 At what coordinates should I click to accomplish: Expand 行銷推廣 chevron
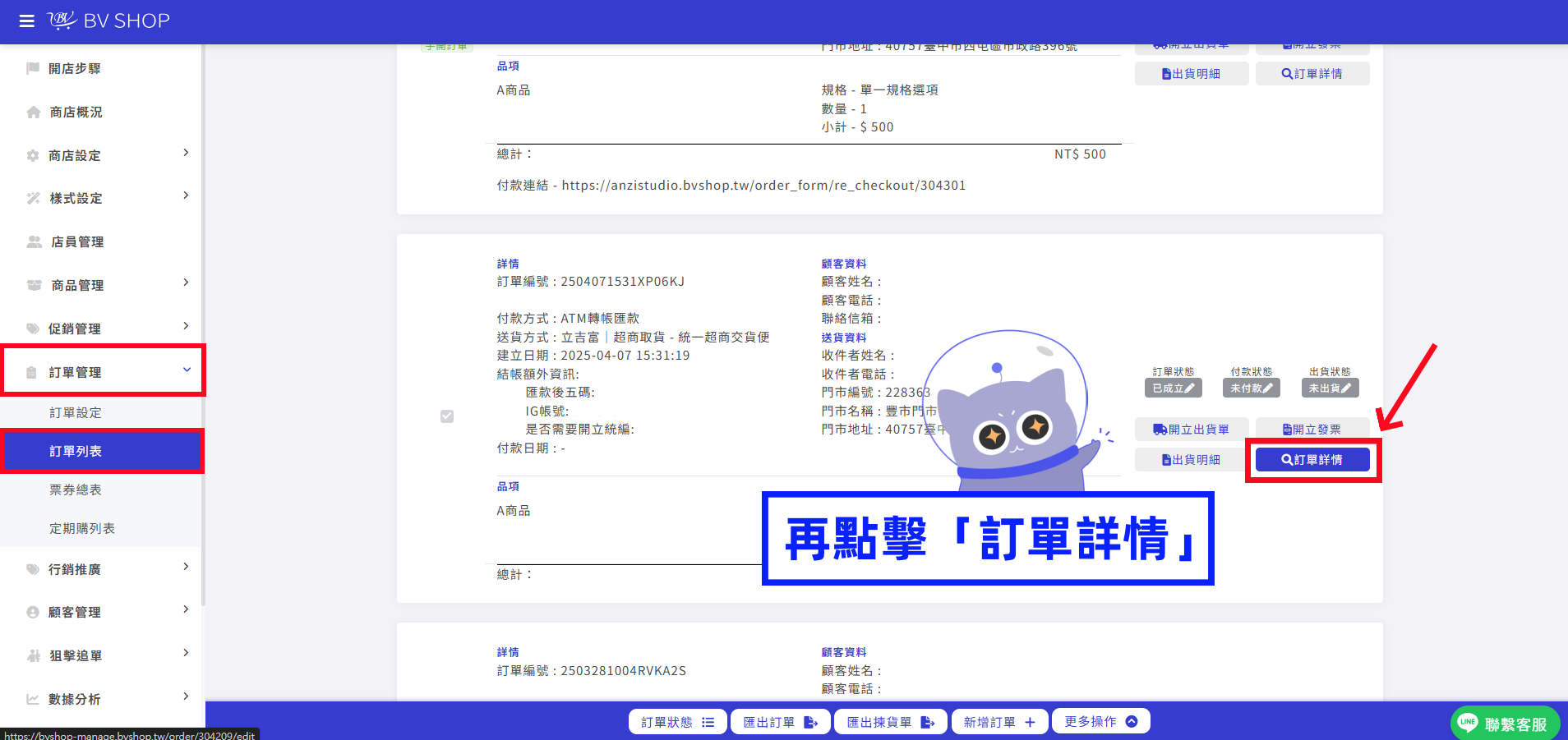[186, 567]
